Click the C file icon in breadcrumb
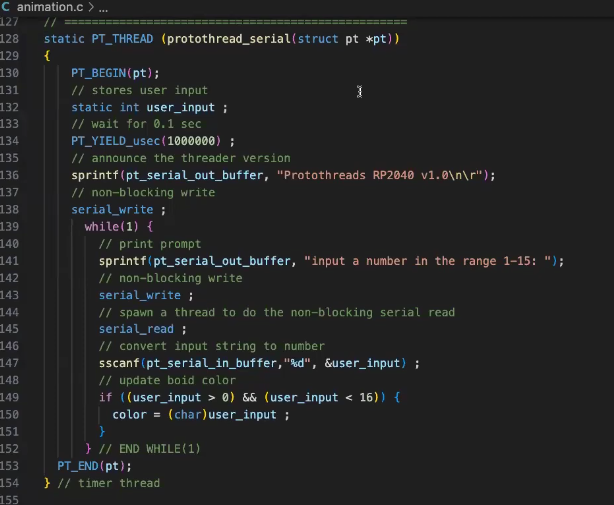 [x=7, y=7]
